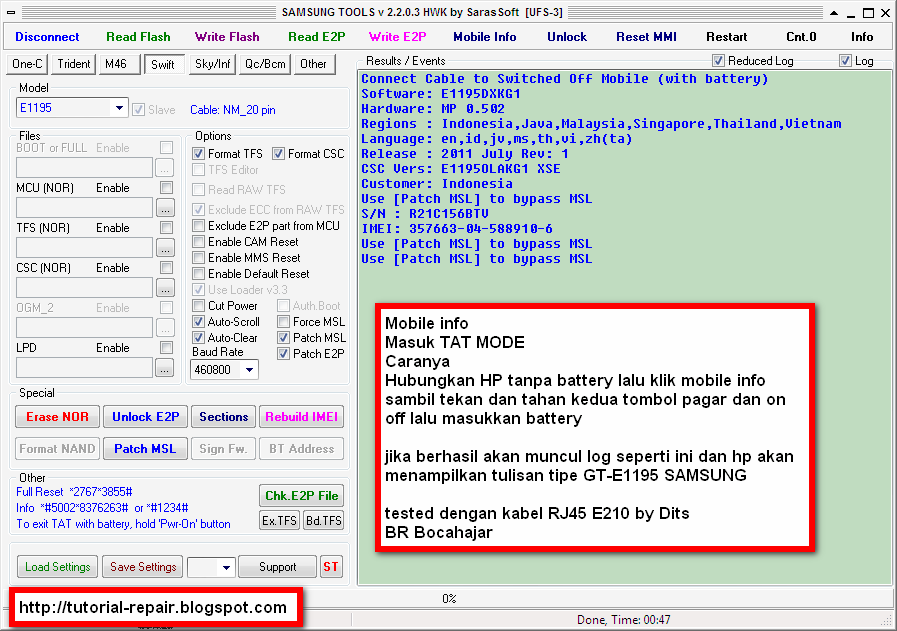Viewport: 897px width, 631px height.
Task: Browse for LPD file
Action: click(165, 368)
